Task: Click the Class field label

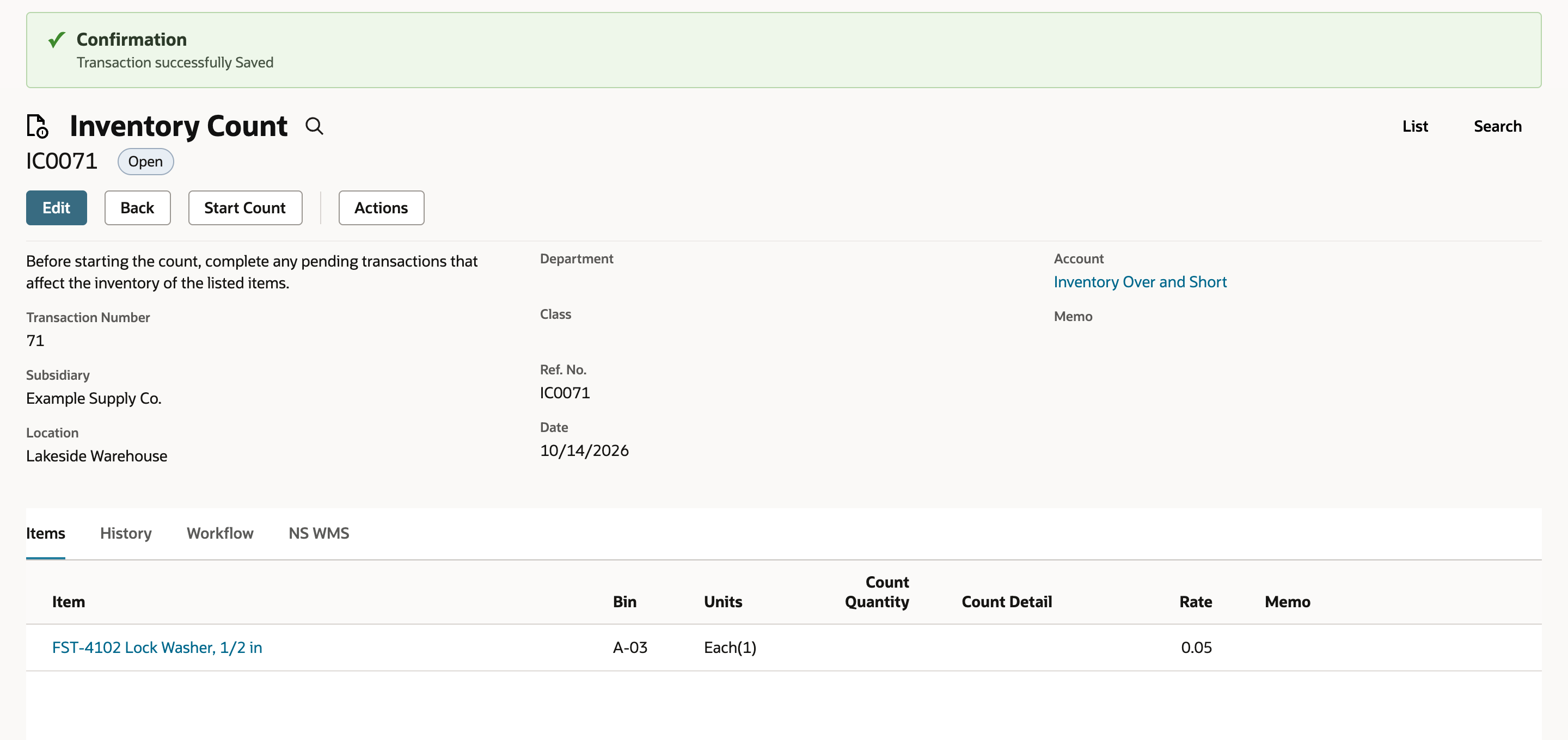Action: click(x=555, y=314)
